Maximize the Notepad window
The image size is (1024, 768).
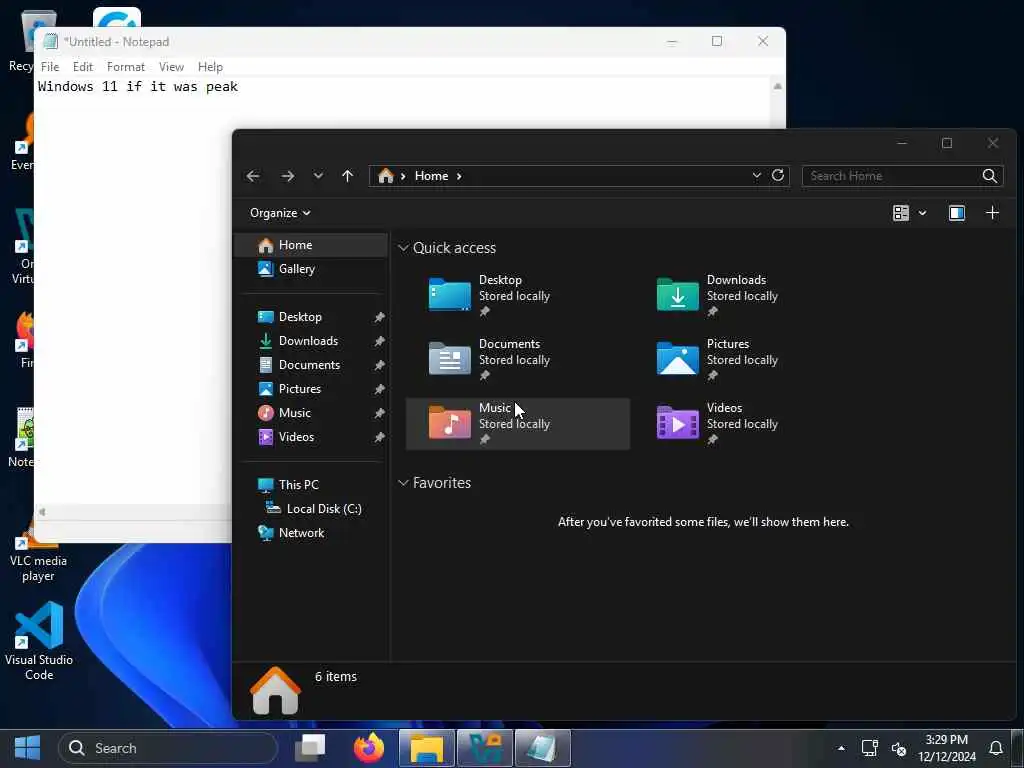pos(716,41)
